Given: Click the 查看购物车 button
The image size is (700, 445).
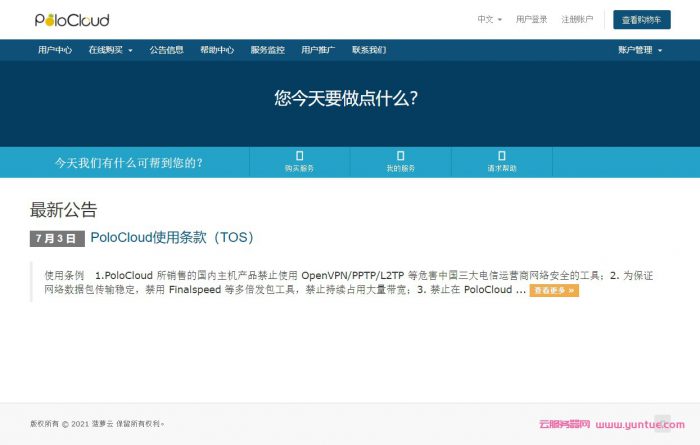Looking at the screenshot, I should 641,19.
